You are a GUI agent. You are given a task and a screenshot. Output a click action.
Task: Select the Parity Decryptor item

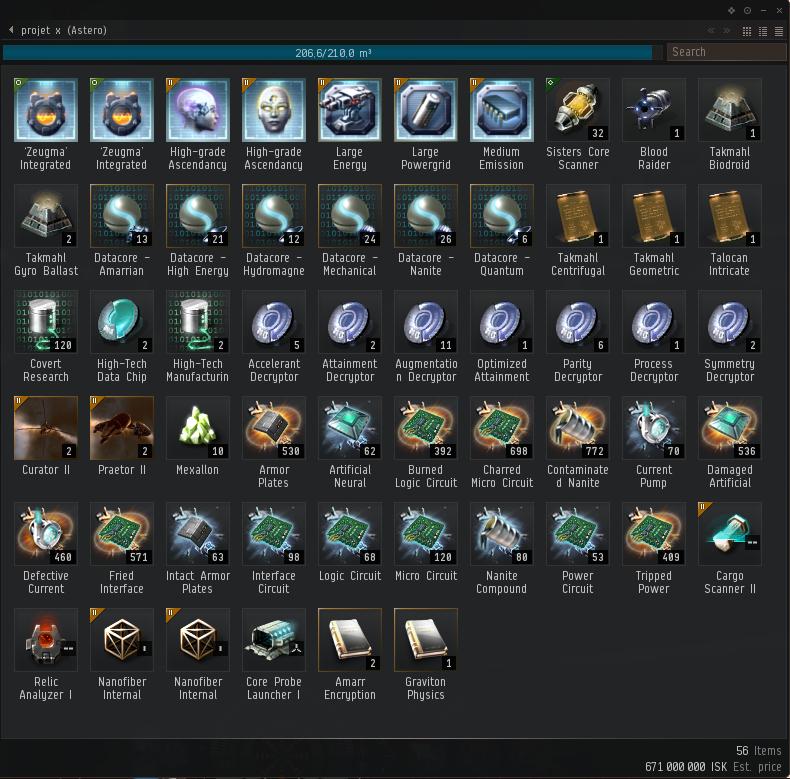[x=577, y=321]
